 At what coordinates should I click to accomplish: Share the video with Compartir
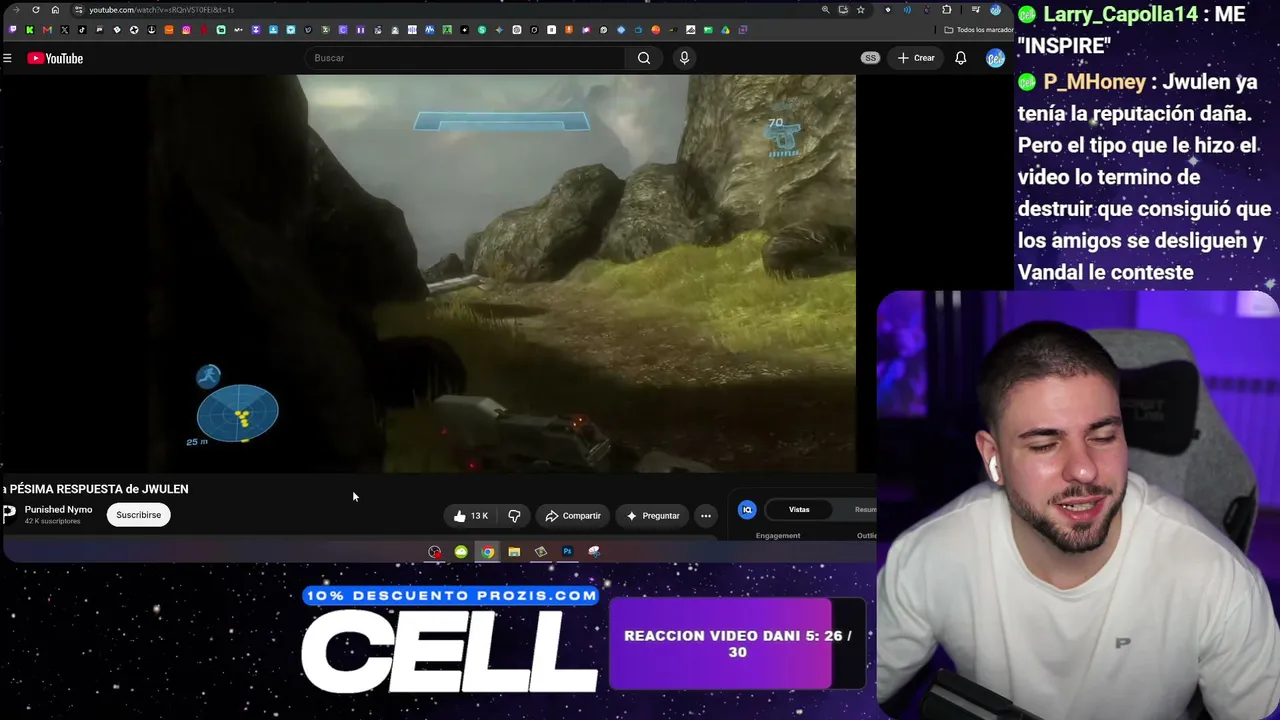coord(573,516)
